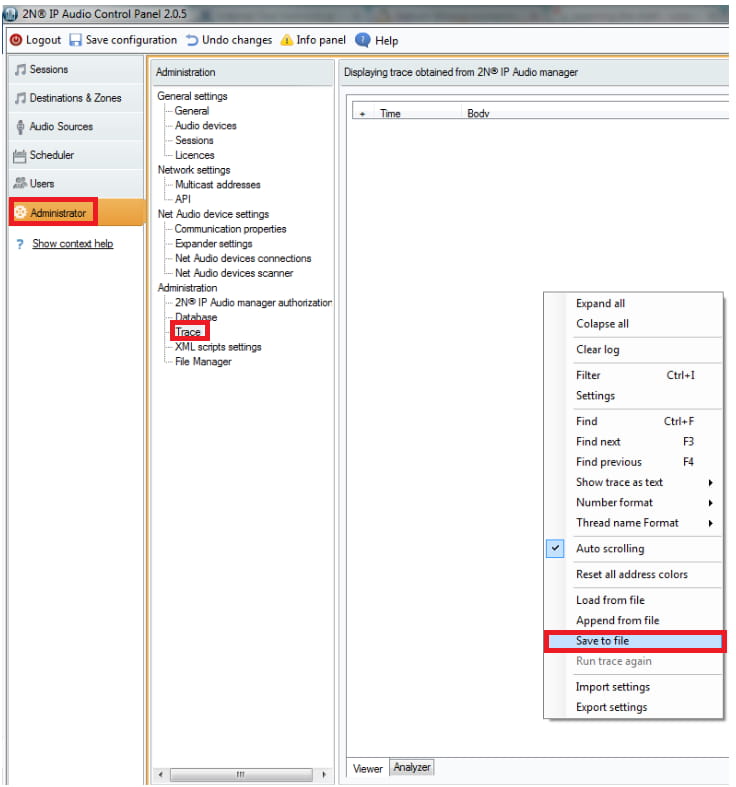Click the tree scrollbar right arrow
Screen dimensions: 736x787
pos(324,774)
